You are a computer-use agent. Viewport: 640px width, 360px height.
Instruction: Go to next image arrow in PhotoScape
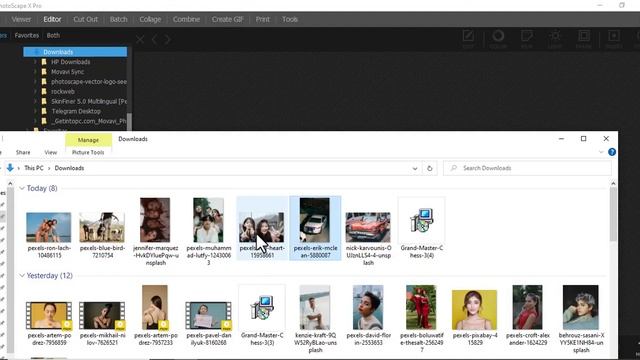point(168,40)
